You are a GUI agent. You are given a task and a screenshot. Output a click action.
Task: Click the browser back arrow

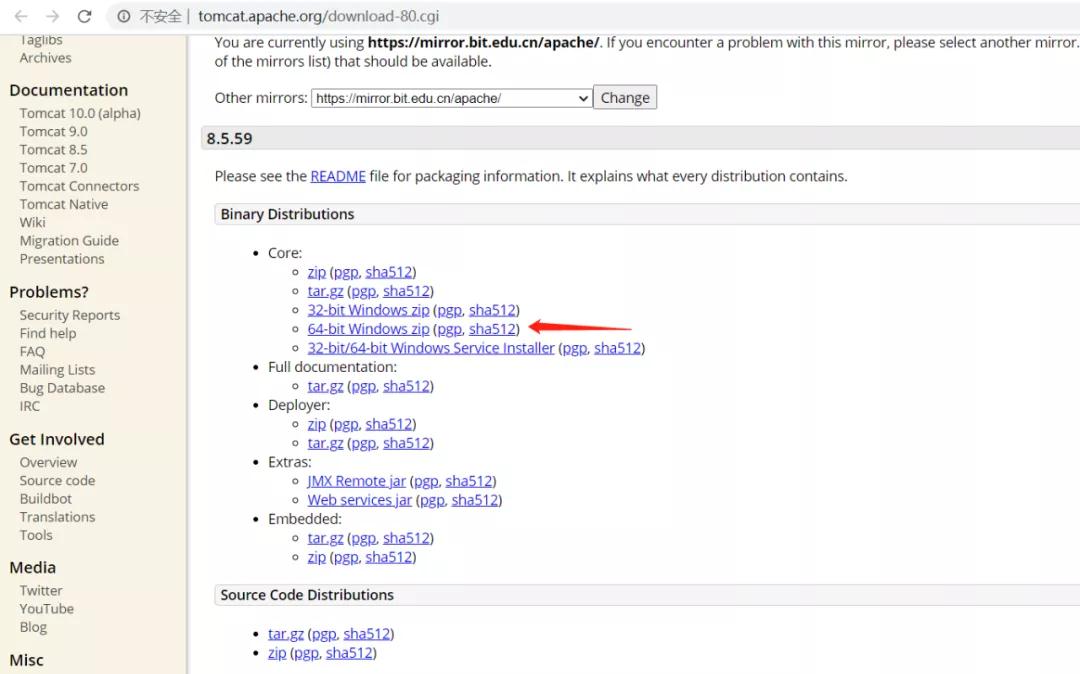point(21,16)
